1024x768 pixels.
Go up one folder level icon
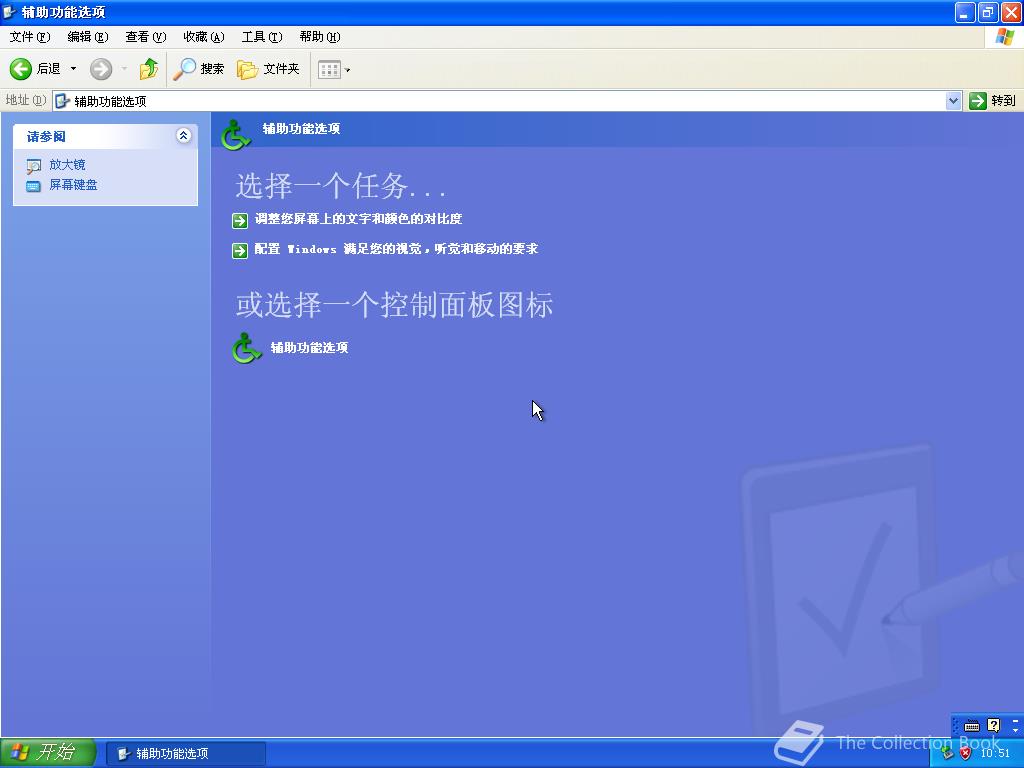149,69
